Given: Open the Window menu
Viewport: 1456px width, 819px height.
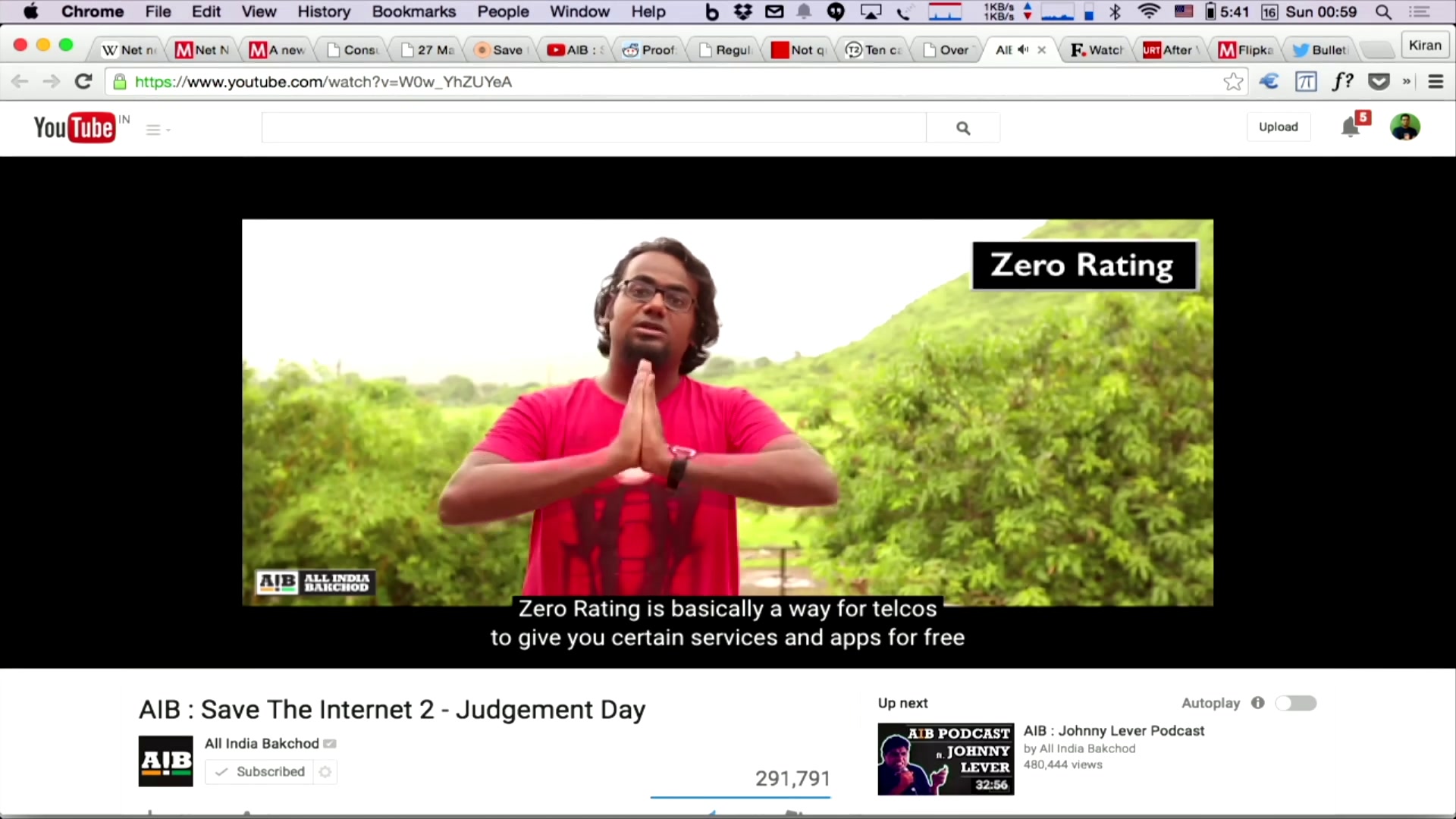Looking at the screenshot, I should [579, 11].
